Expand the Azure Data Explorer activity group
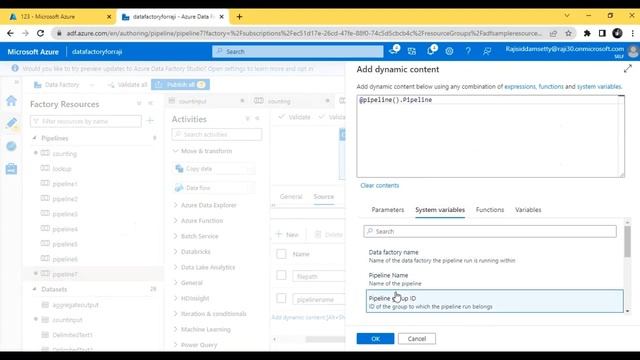 (x=176, y=205)
